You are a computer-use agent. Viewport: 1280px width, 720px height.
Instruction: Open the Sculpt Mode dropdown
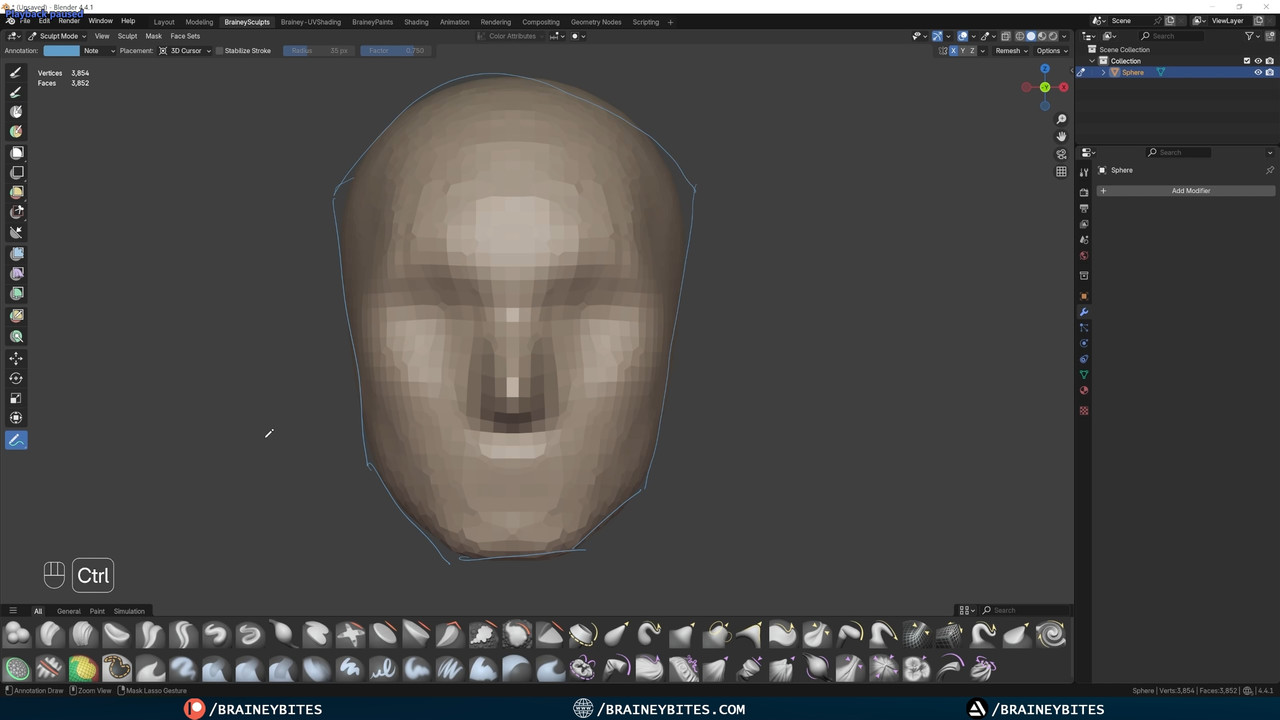(x=58, y=36)
